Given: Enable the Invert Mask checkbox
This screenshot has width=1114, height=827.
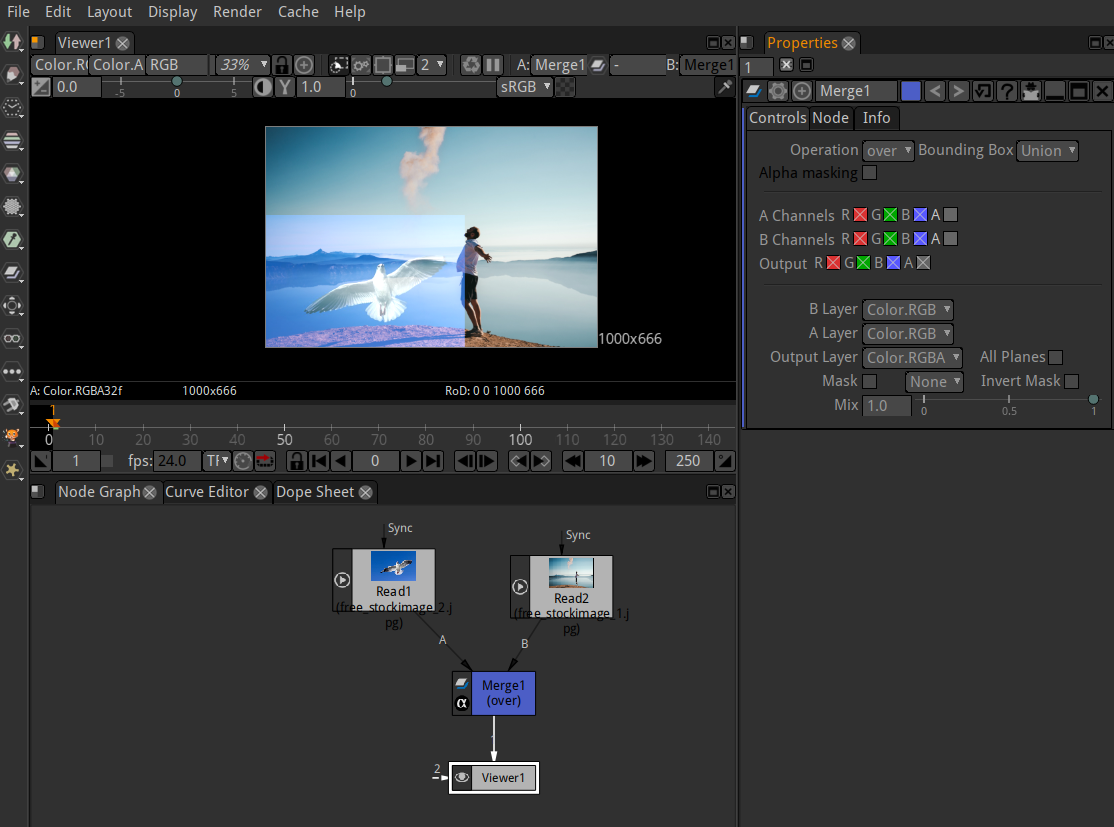Looking at the screenshot, I should coord(1071,381).
